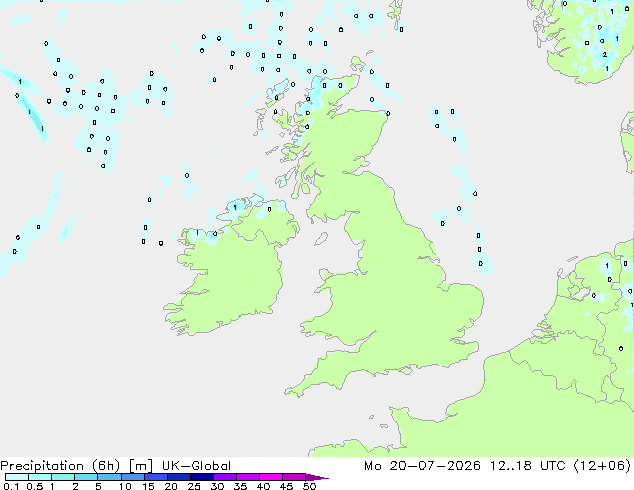Click the '25' legend scale label
The width and height of the screenshot is (634, 490).
[x=194, y=486]
